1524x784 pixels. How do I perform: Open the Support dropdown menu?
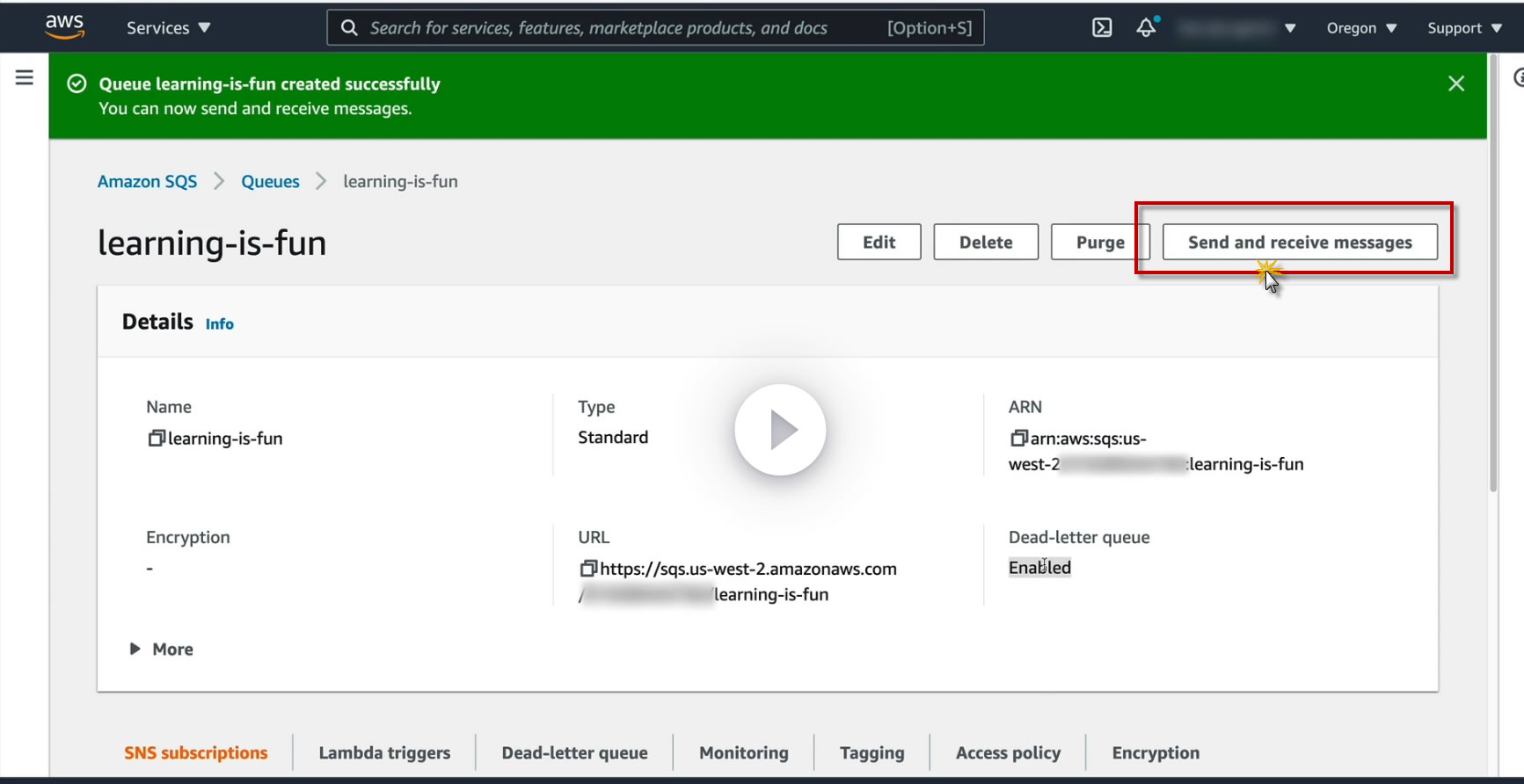pos(1463,28)
